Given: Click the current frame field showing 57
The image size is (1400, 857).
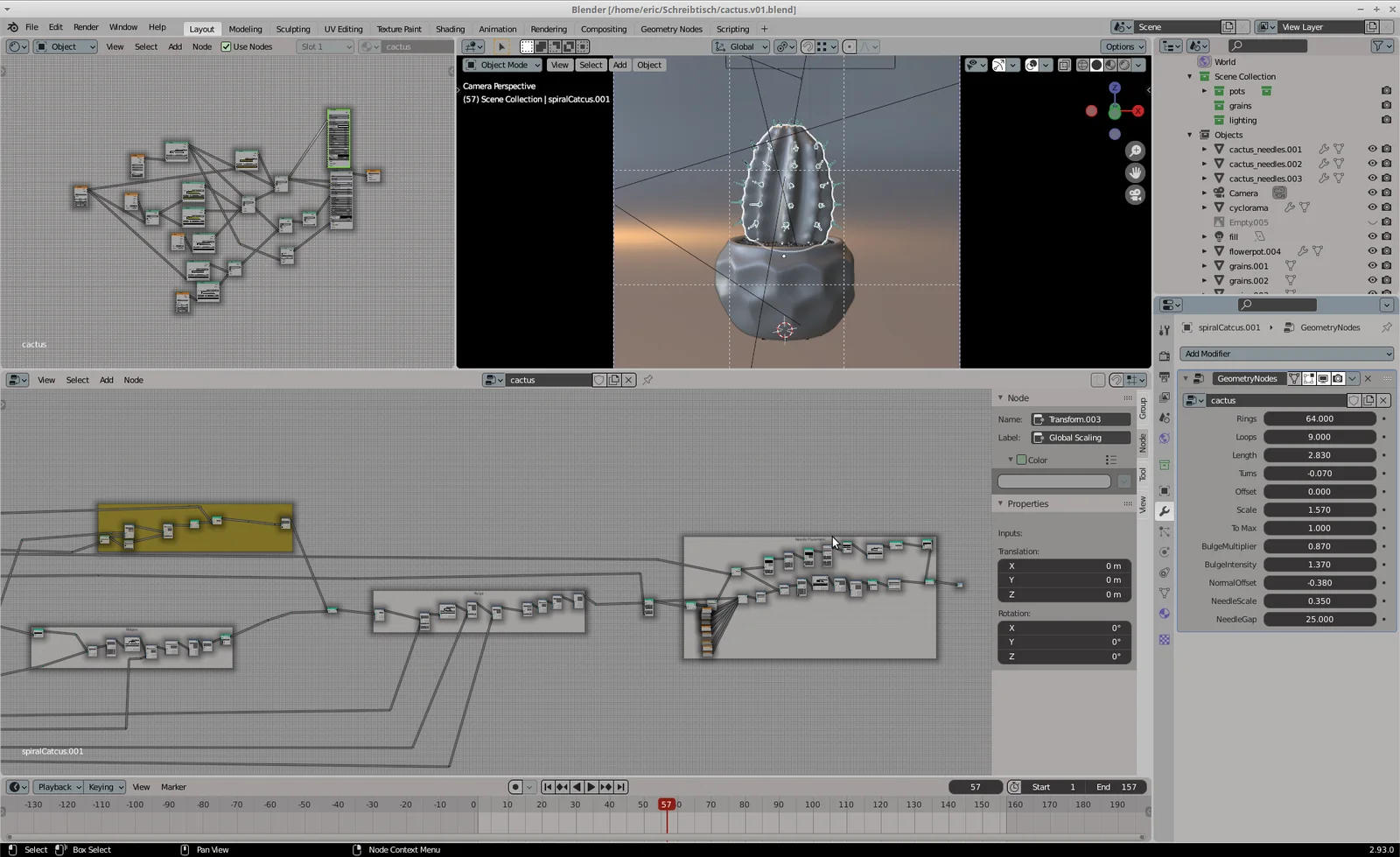Looking at the screenshot, I should pyautogui.click(x=975, y=787).
